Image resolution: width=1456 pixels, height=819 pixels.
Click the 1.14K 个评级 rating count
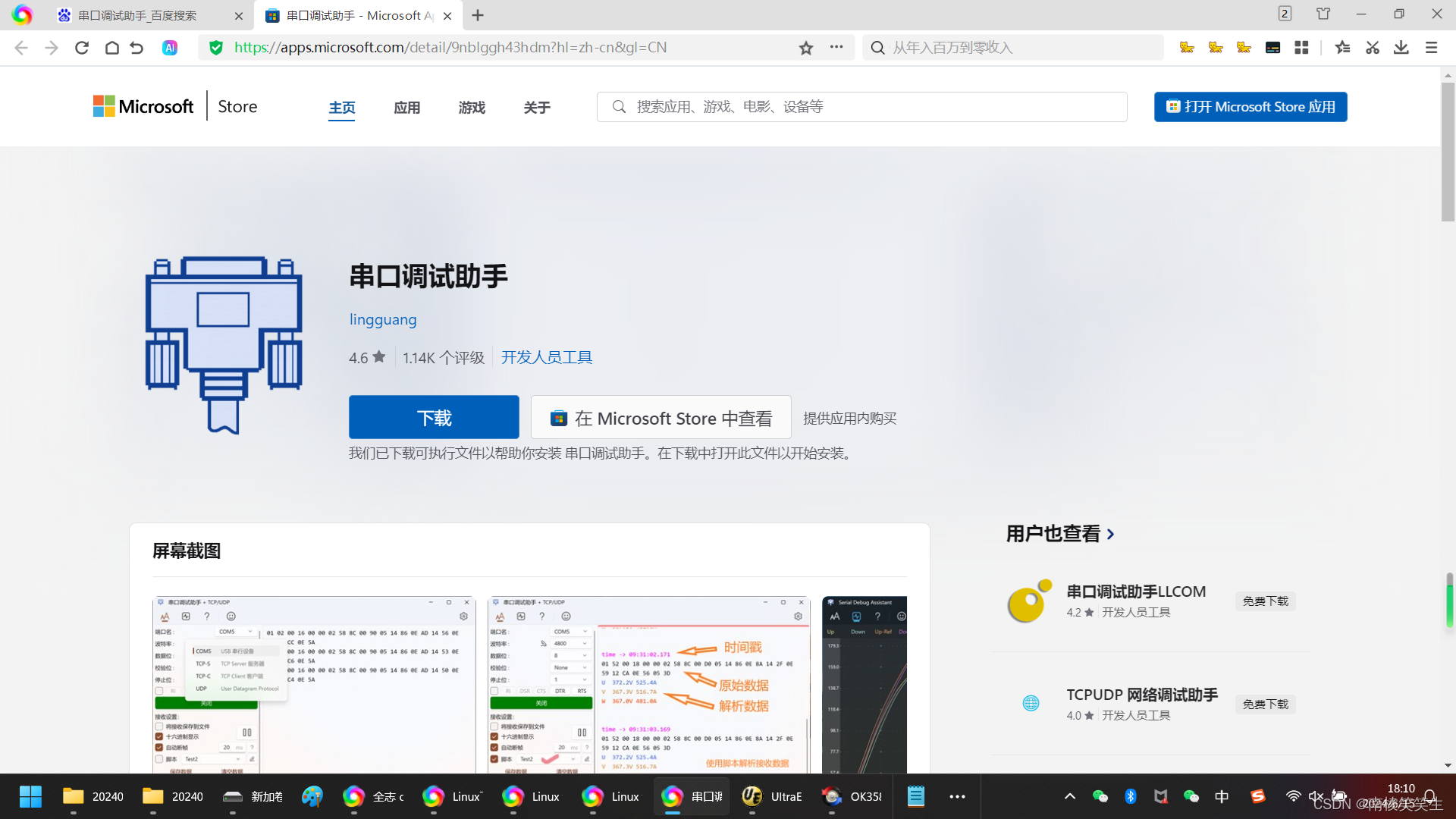pyautogui.click(x=444, y=357)
